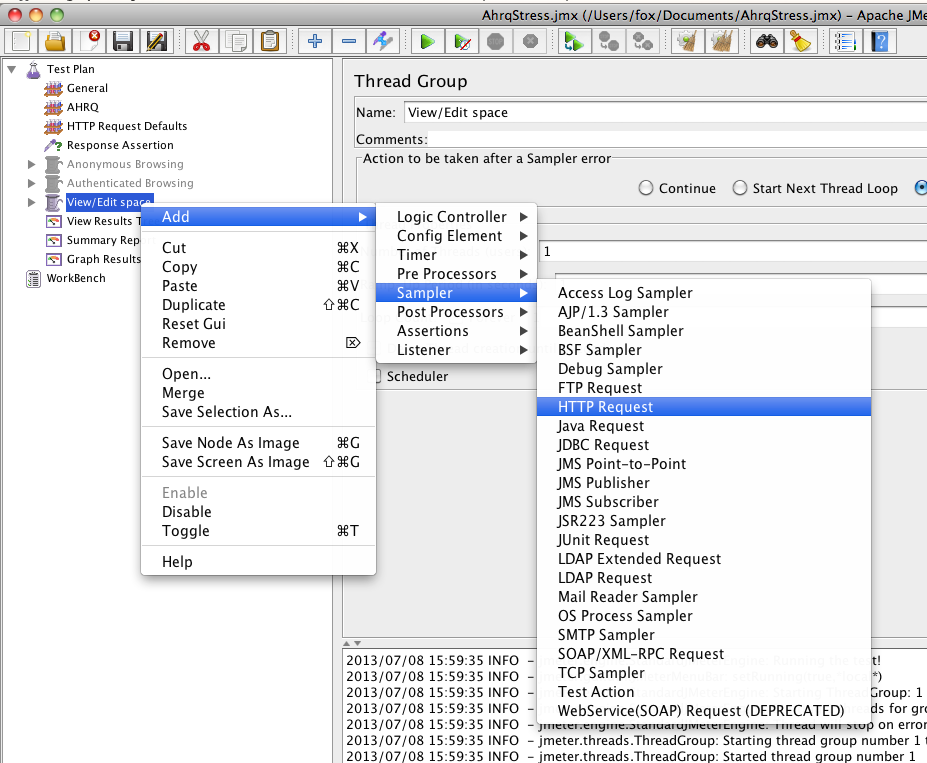This screenshot has width=927, height=763.
Task: Click the Name field containing View/Edit space
Action: tap(665, 112)
